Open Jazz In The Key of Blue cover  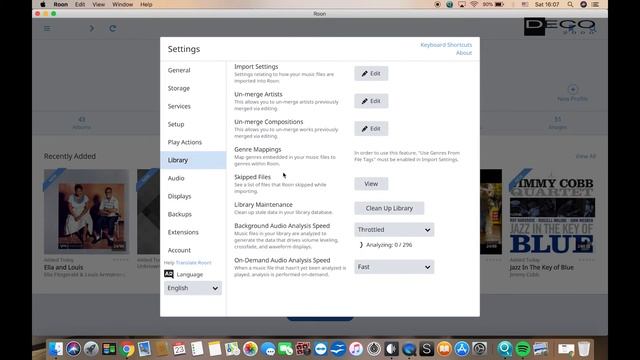click(552, 211)
